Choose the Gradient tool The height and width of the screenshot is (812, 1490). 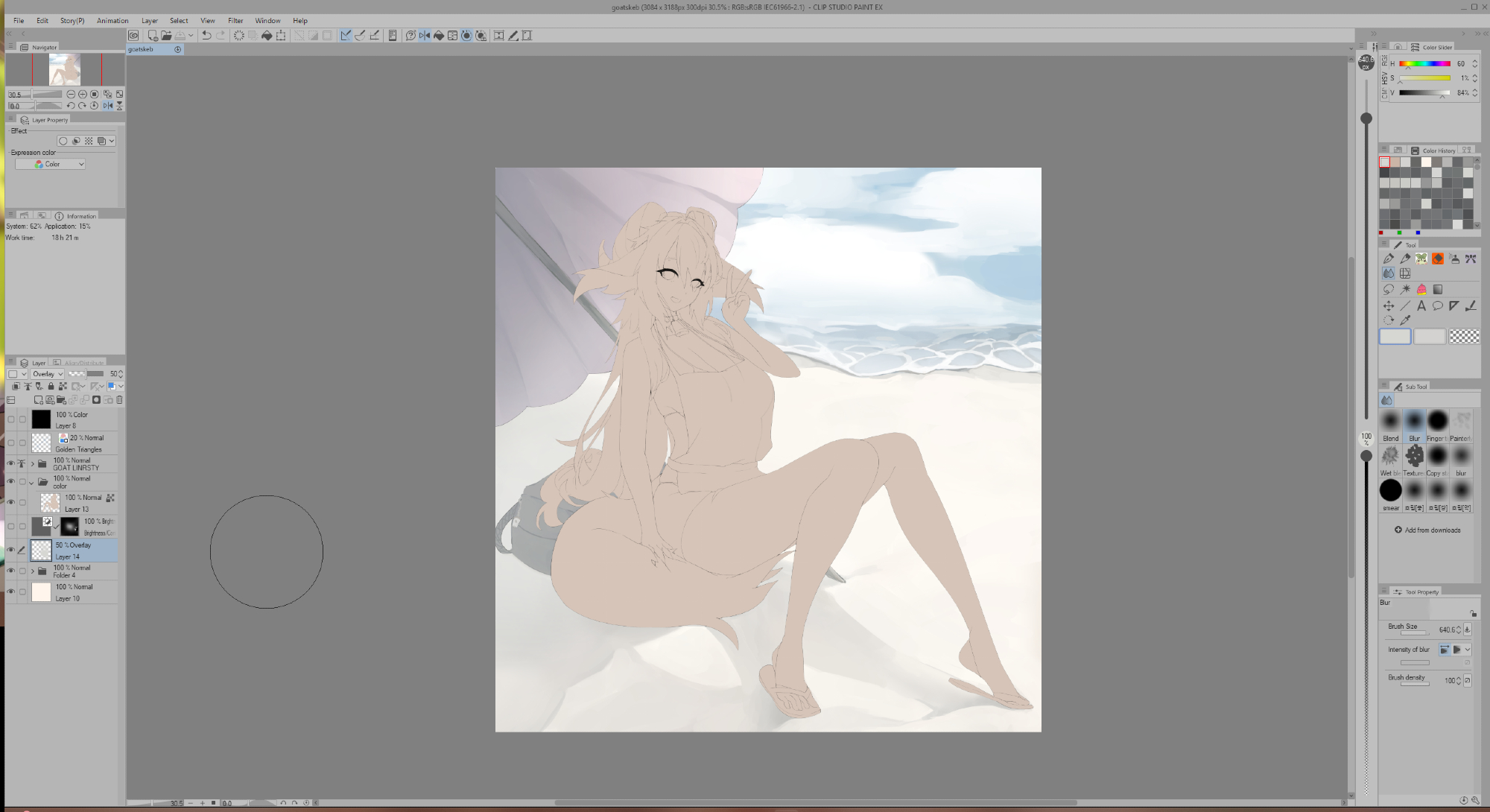(1438, 289)
